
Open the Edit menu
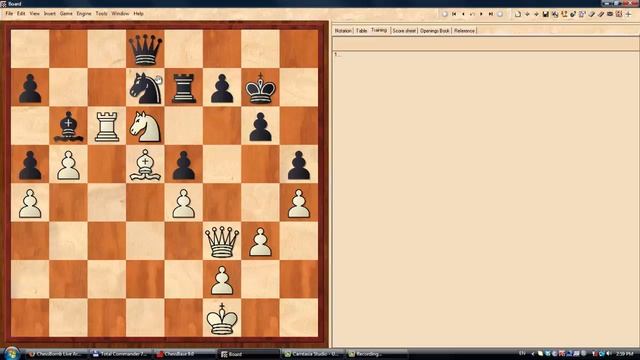pyautogui.click(x=21, y=13)
